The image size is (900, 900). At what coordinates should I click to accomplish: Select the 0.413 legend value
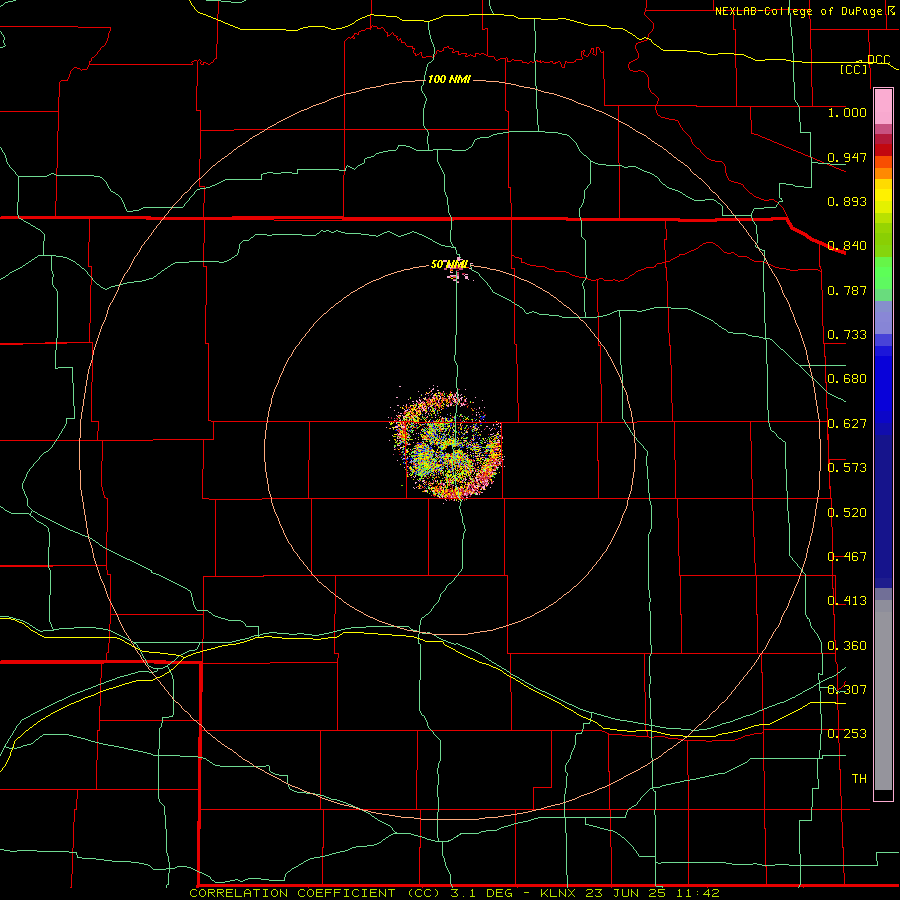(x=847, y=601)
